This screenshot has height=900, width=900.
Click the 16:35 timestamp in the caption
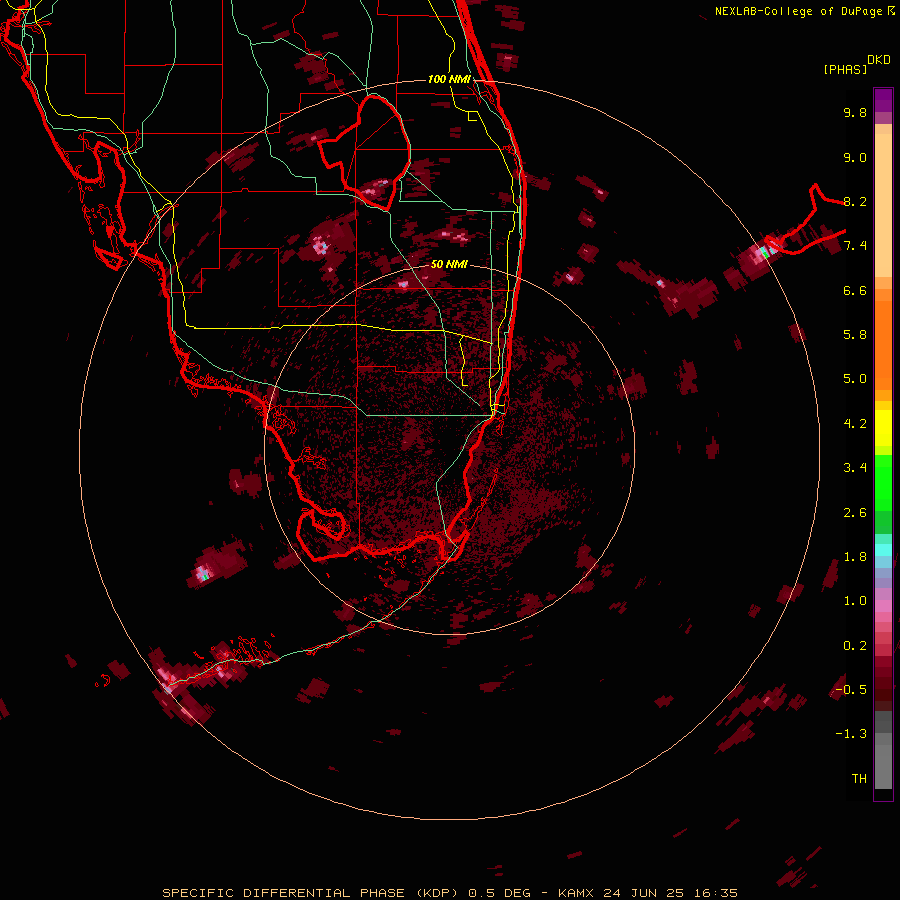(715, 893)
